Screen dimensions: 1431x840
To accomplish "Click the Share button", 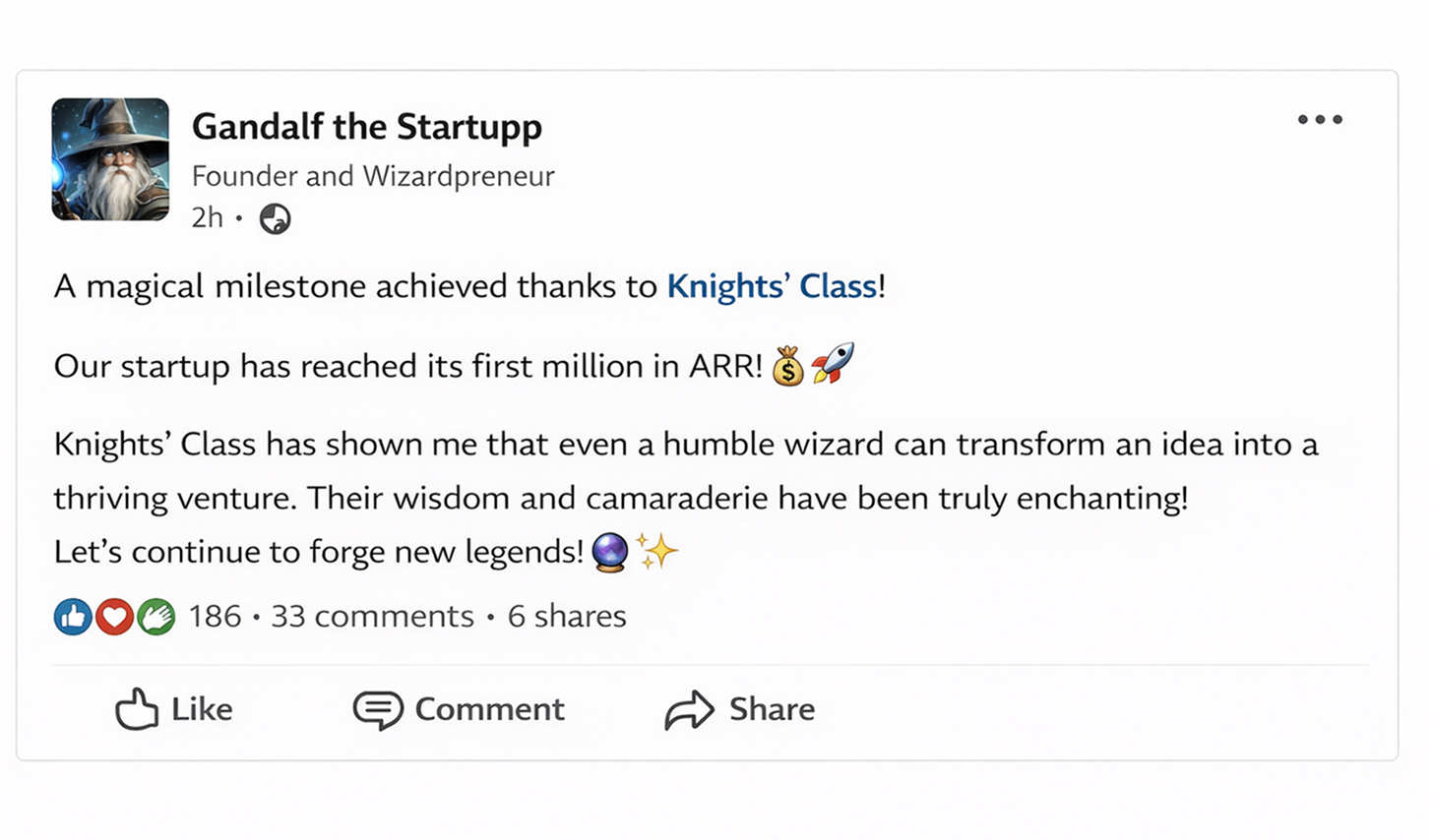I will pos(772,708).
